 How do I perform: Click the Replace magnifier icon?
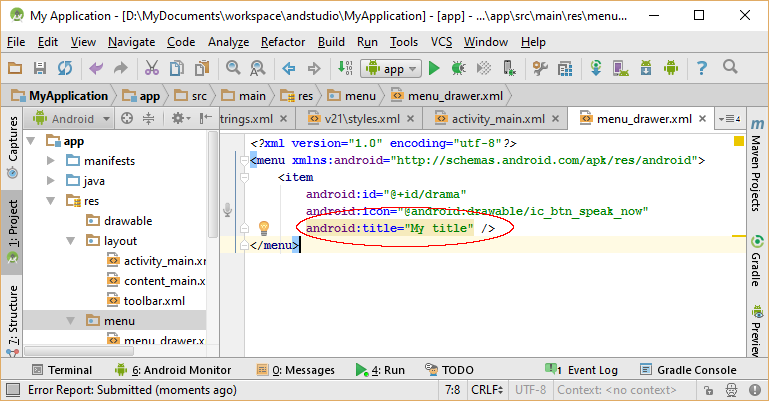point(257,68)
